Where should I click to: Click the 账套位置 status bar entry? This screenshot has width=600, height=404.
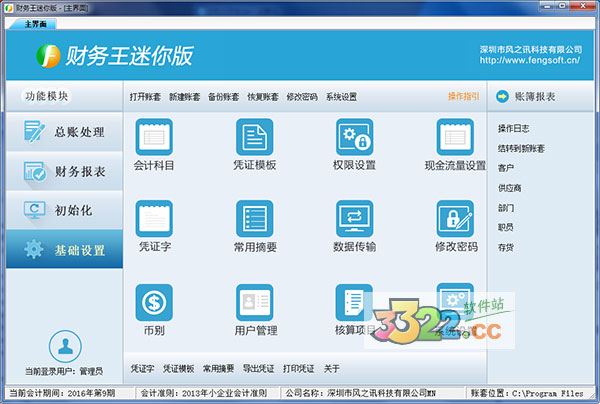point(527,393)
